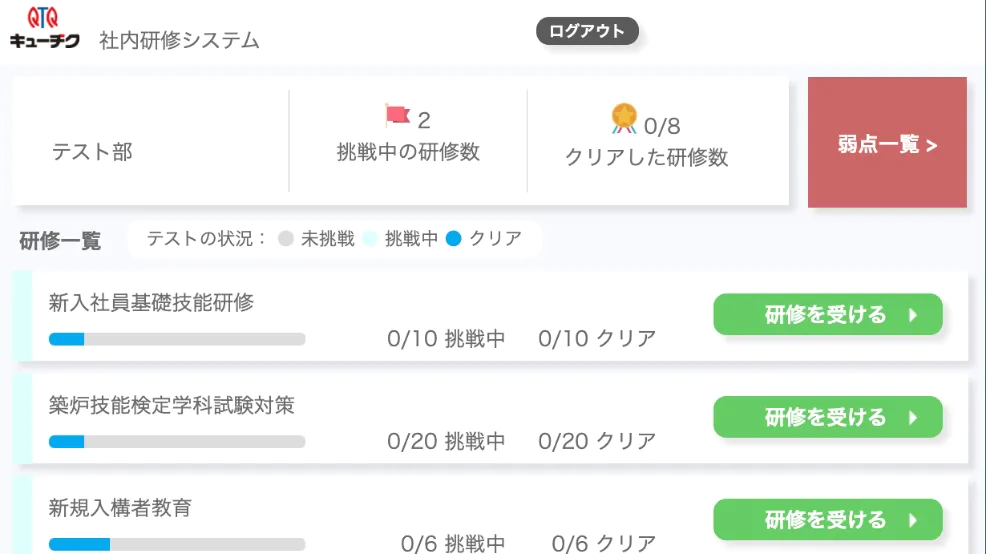Select the 新入社員基礎技能研修 course title
This screenshot has height=554, width=986.
(151, 302)
